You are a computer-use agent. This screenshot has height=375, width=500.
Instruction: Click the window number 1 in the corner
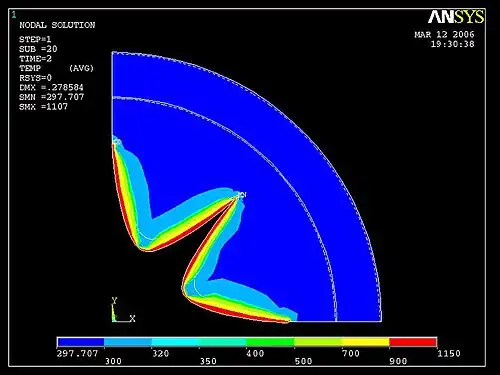(x=14, y=14)
